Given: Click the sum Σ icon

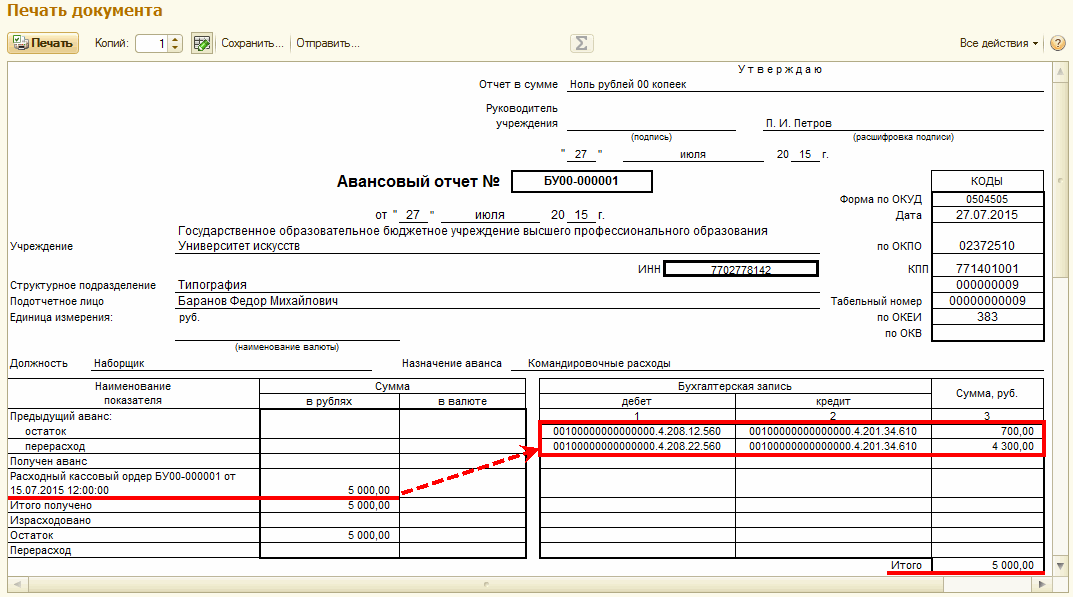Looking at the screenshot, I should pyautogui.click(x=581, y=43).
